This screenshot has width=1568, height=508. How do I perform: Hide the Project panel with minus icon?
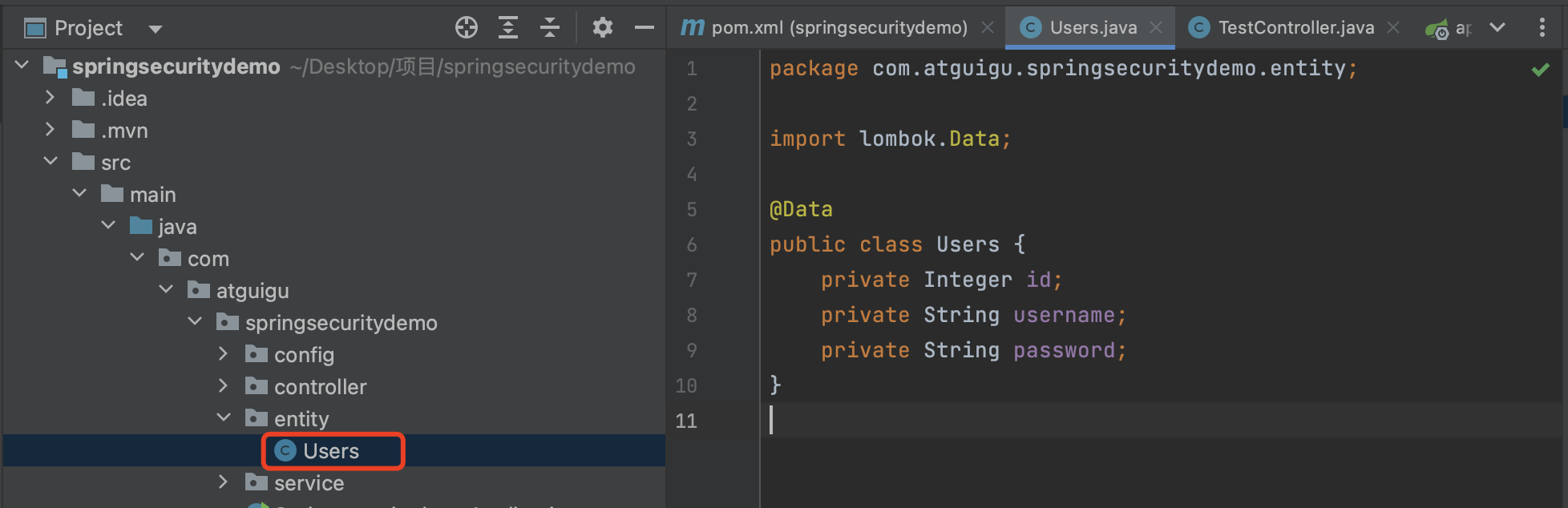point(644,28)
